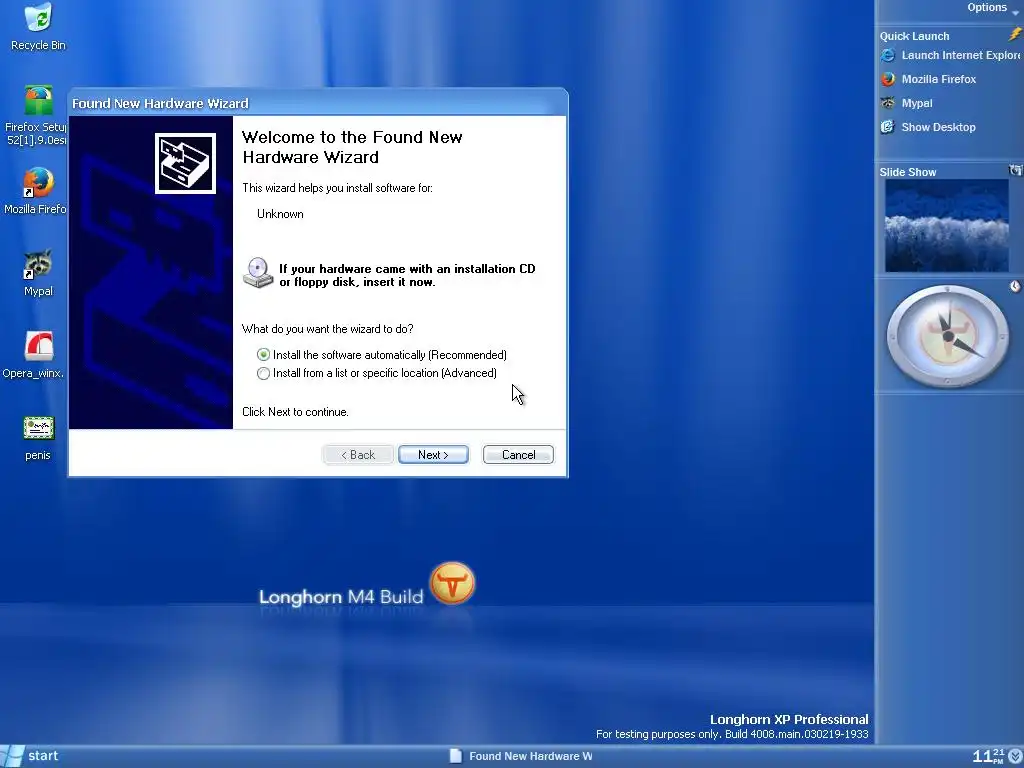
Task: Select the Opera_winxp installer desktop icon
Action: [x=36, y=355]
